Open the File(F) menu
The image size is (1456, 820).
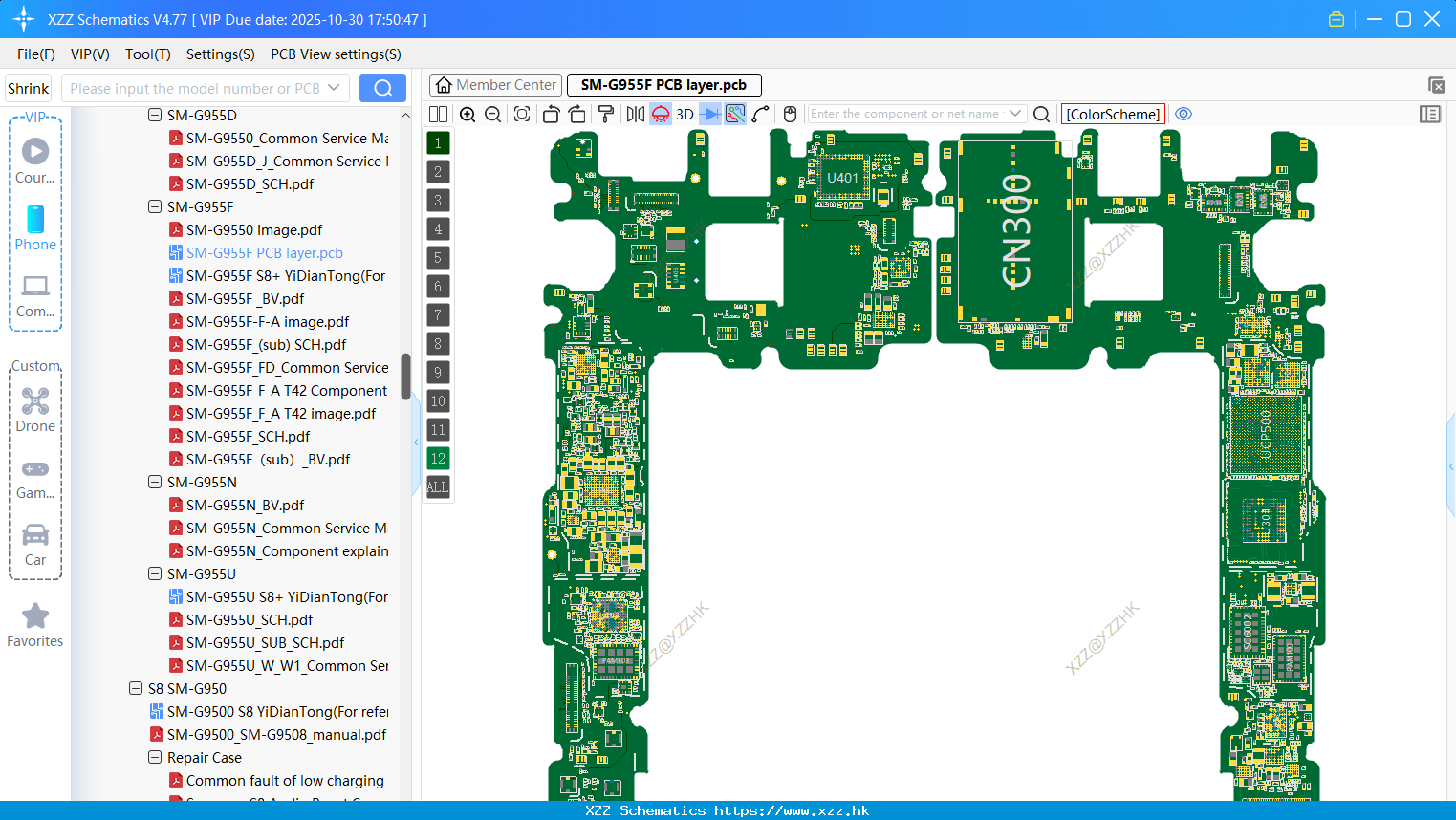pos(36,54)
